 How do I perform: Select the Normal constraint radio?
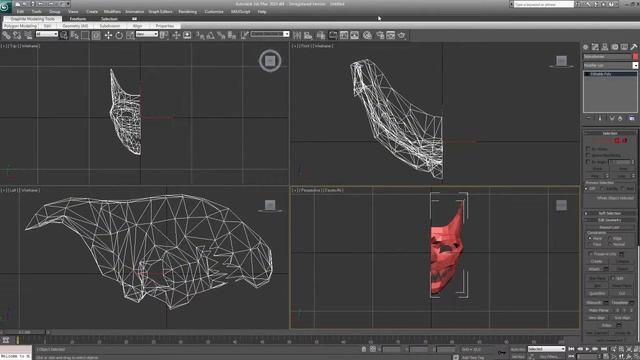pos(611,244)
